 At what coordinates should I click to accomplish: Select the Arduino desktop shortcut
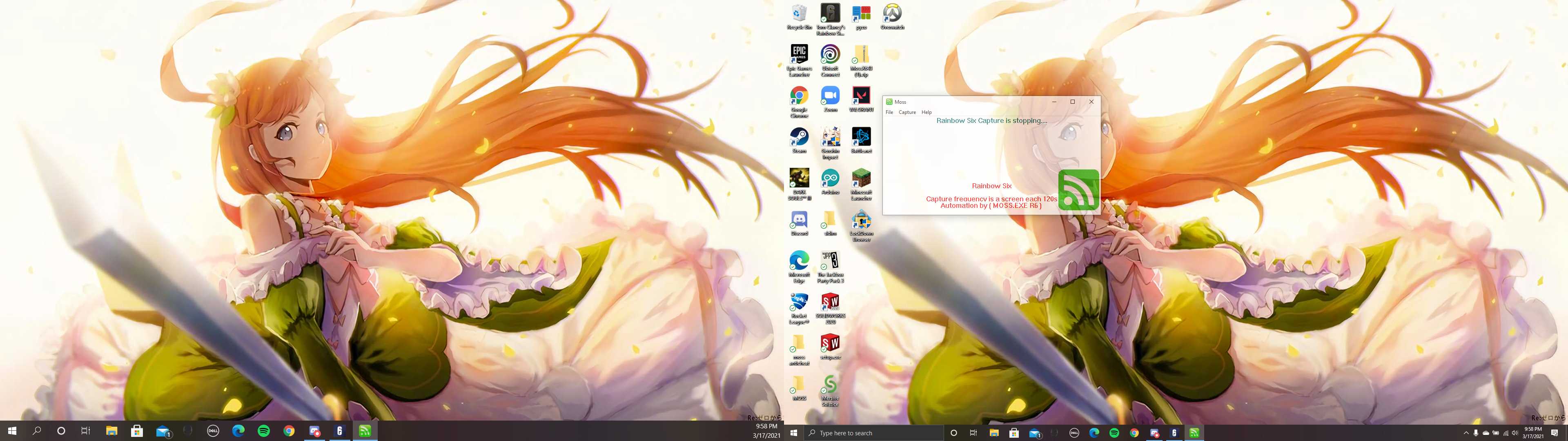[830, 182]
